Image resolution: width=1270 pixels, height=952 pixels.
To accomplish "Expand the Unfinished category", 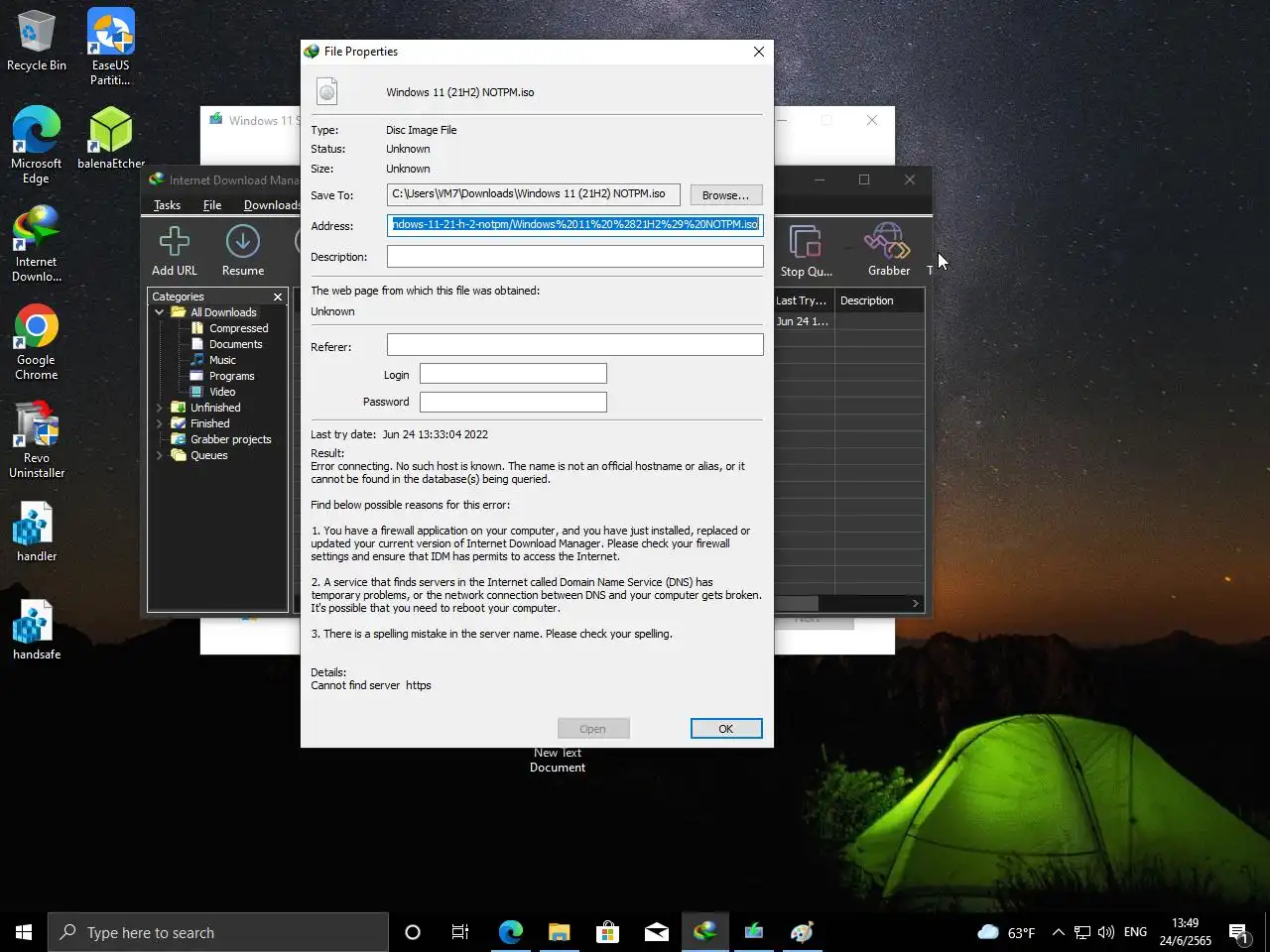I will (x=160, y=408).
